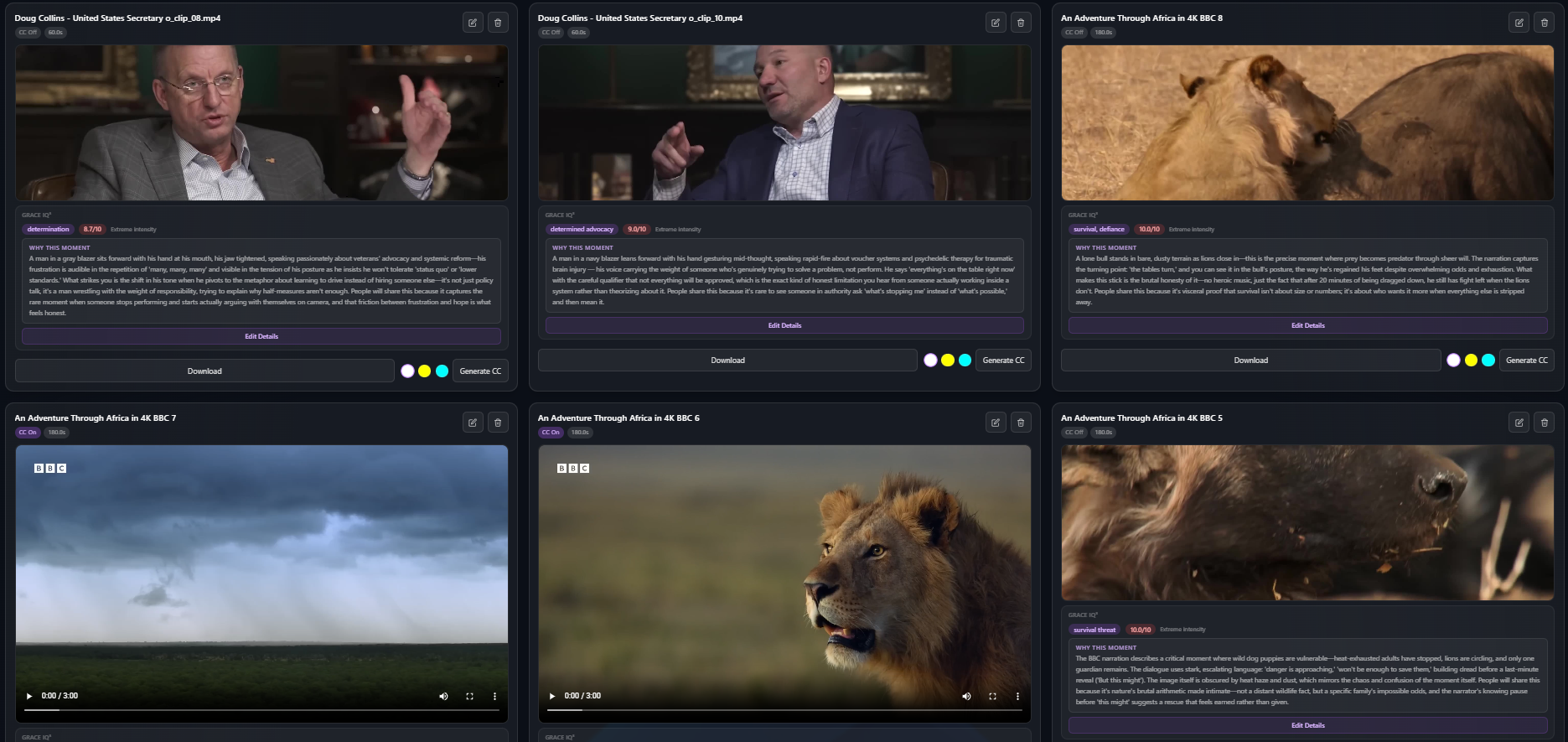
Task: Click the 'determination' tag on clip_08
Action: coord(49,229)
